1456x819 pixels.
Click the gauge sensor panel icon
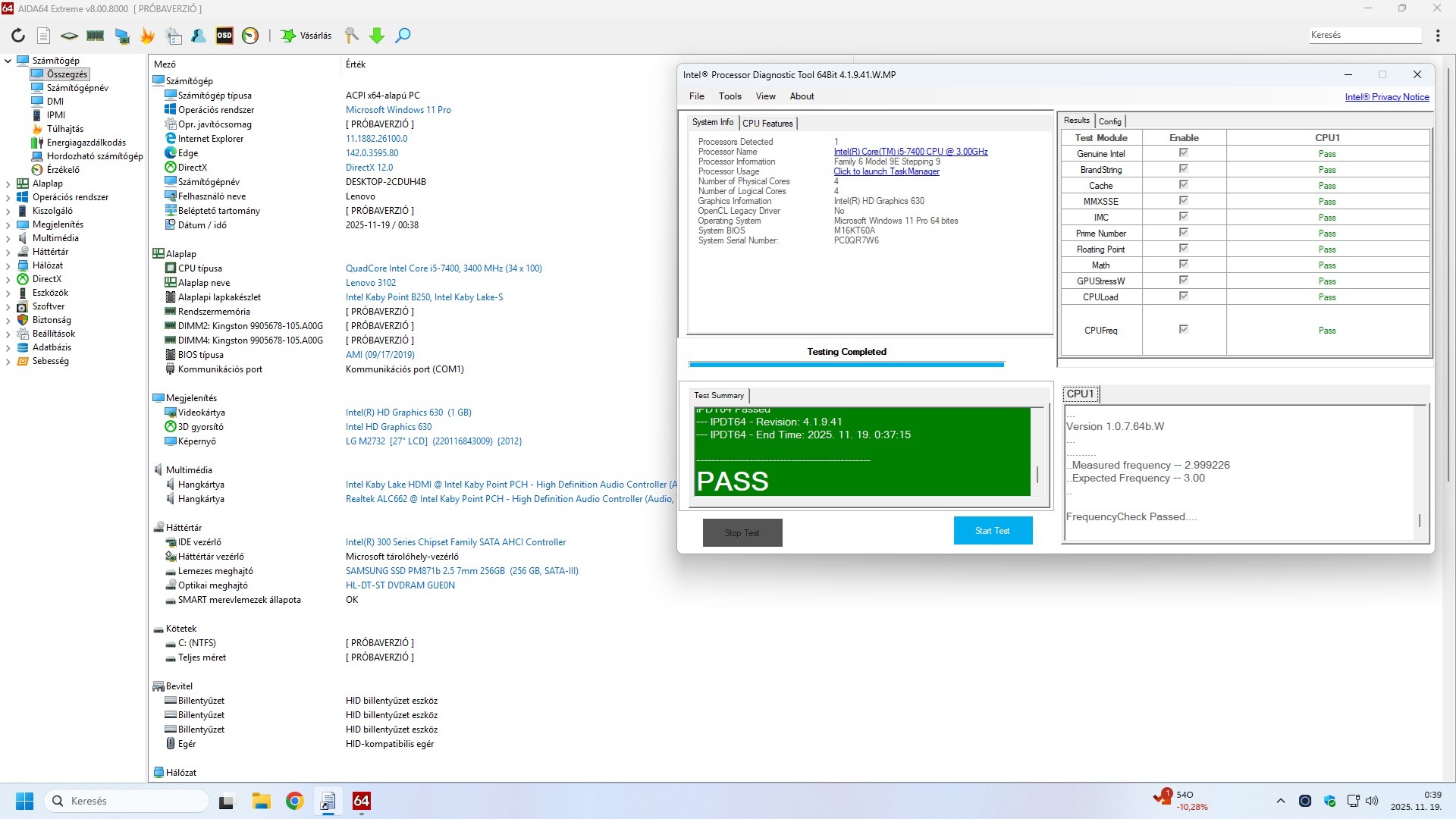(x=250, y=36)
